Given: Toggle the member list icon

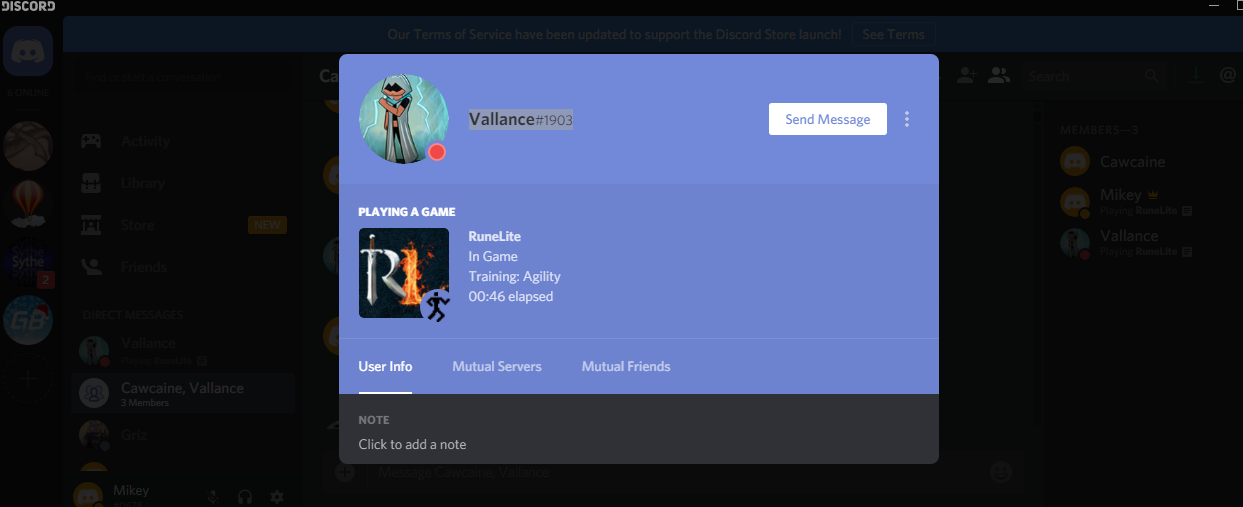Looking at the screenshot, I should (998, 75).
